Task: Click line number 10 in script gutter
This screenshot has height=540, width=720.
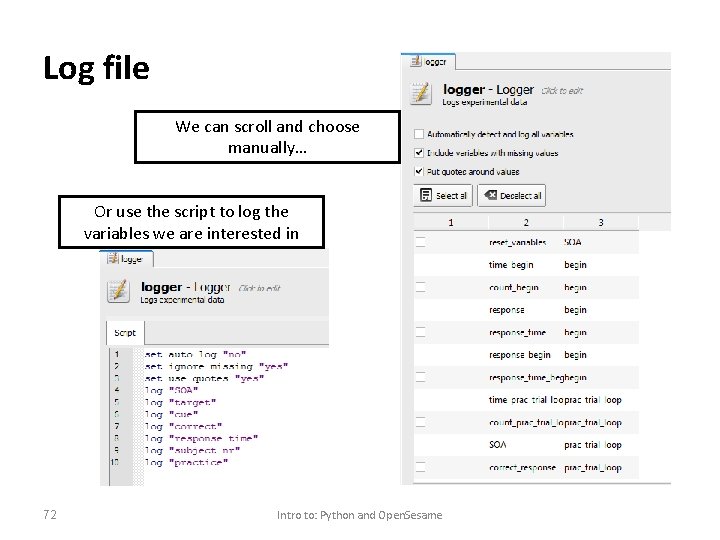Action: (115, 462)
